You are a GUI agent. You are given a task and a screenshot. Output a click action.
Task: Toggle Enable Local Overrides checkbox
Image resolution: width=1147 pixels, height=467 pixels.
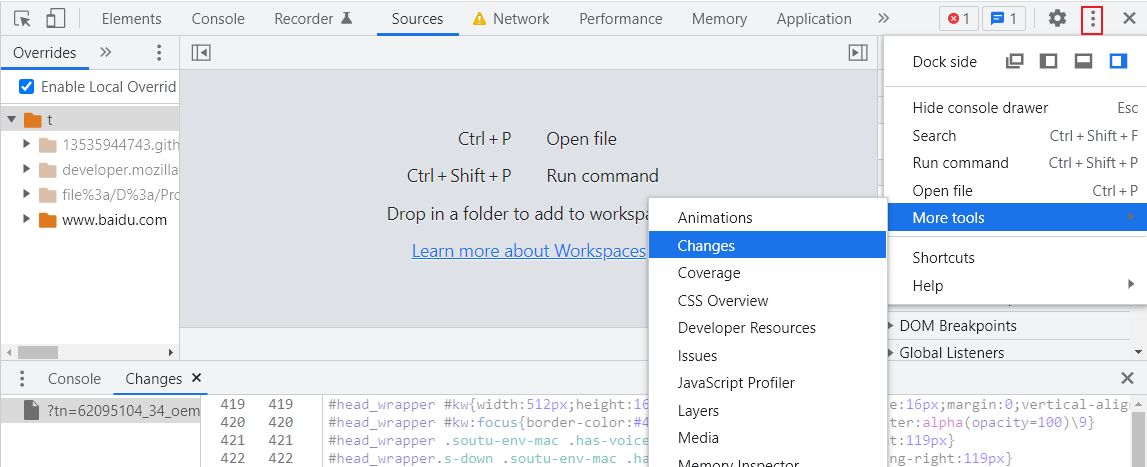(27, 87)
